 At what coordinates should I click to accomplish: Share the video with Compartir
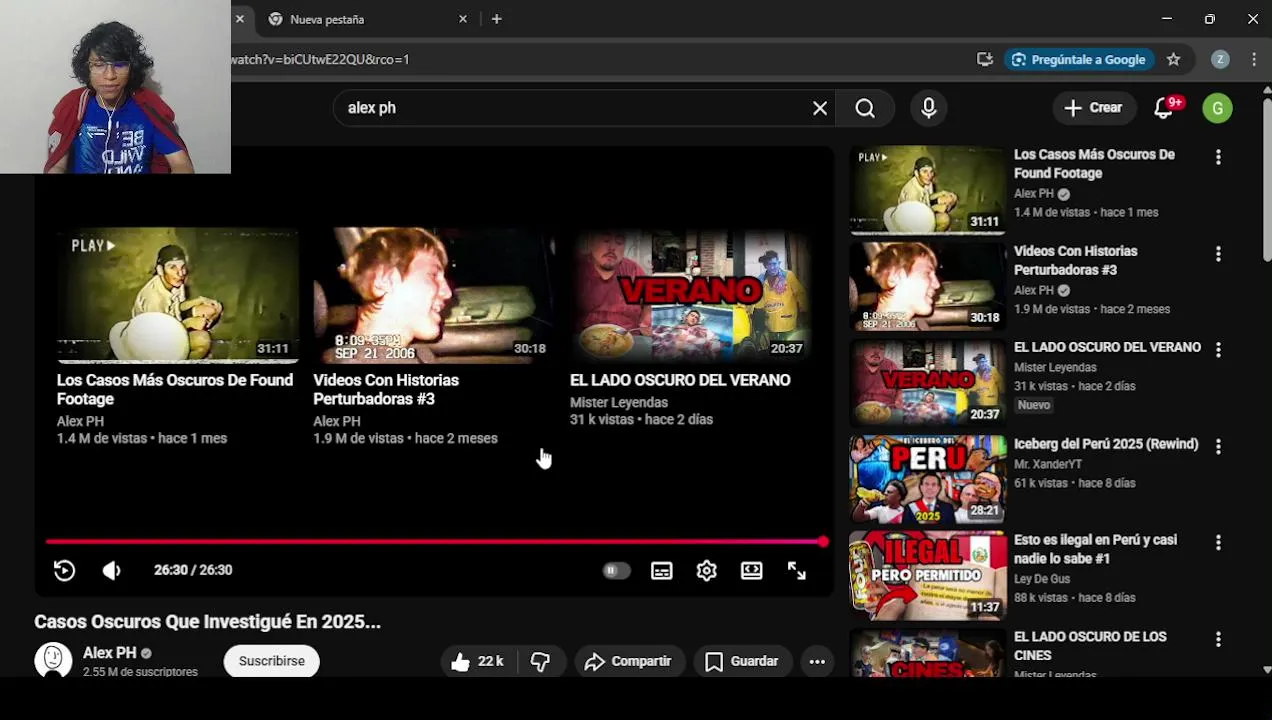pos(629,661)
